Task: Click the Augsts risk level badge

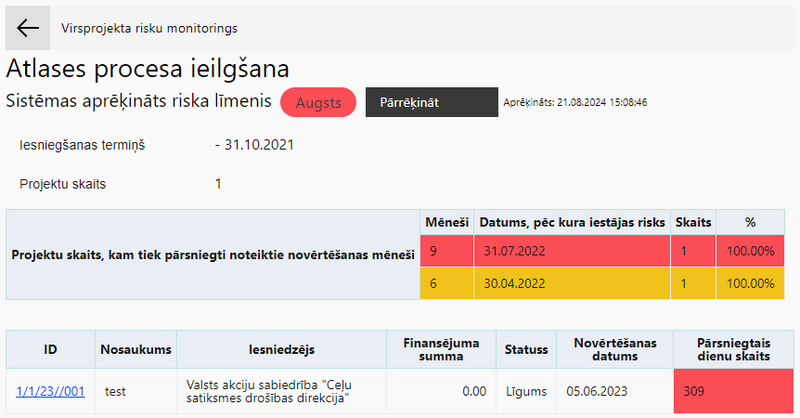Action: point(318,102)
